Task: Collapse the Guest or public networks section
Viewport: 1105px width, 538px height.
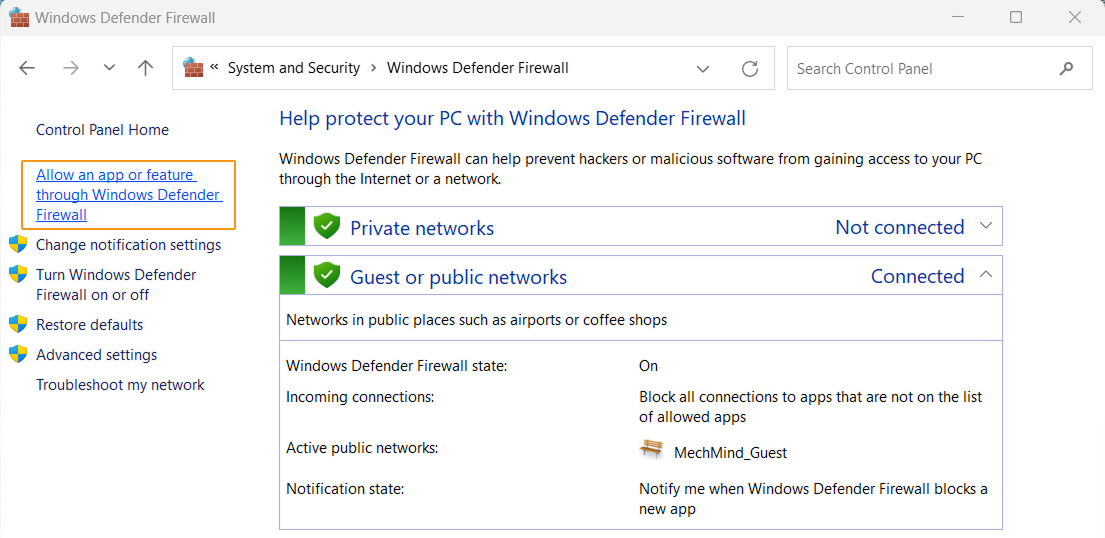Action: (986, 275)
